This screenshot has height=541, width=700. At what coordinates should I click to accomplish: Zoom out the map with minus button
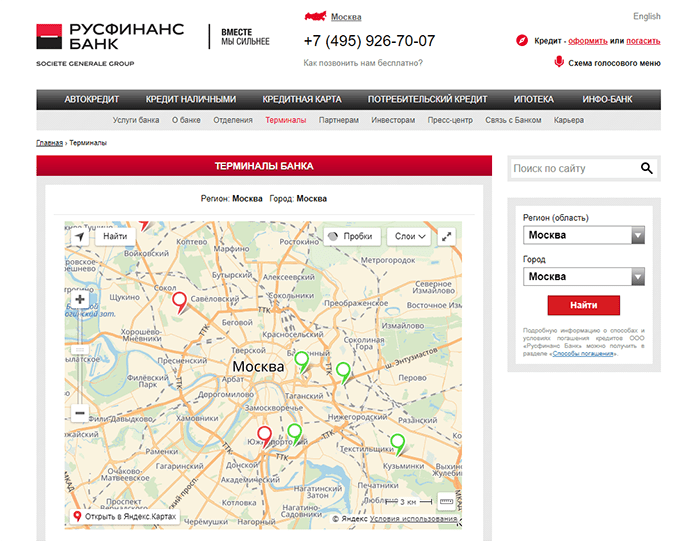tap(80, 413)
